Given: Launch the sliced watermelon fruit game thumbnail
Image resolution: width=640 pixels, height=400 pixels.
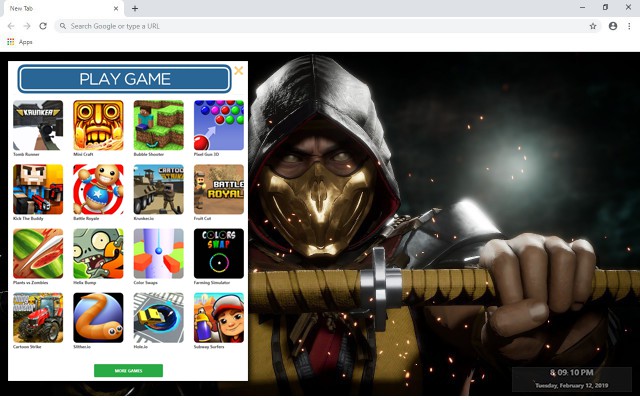Looking at the screenshot, I should pyautogui.click(x=38, y=253).
